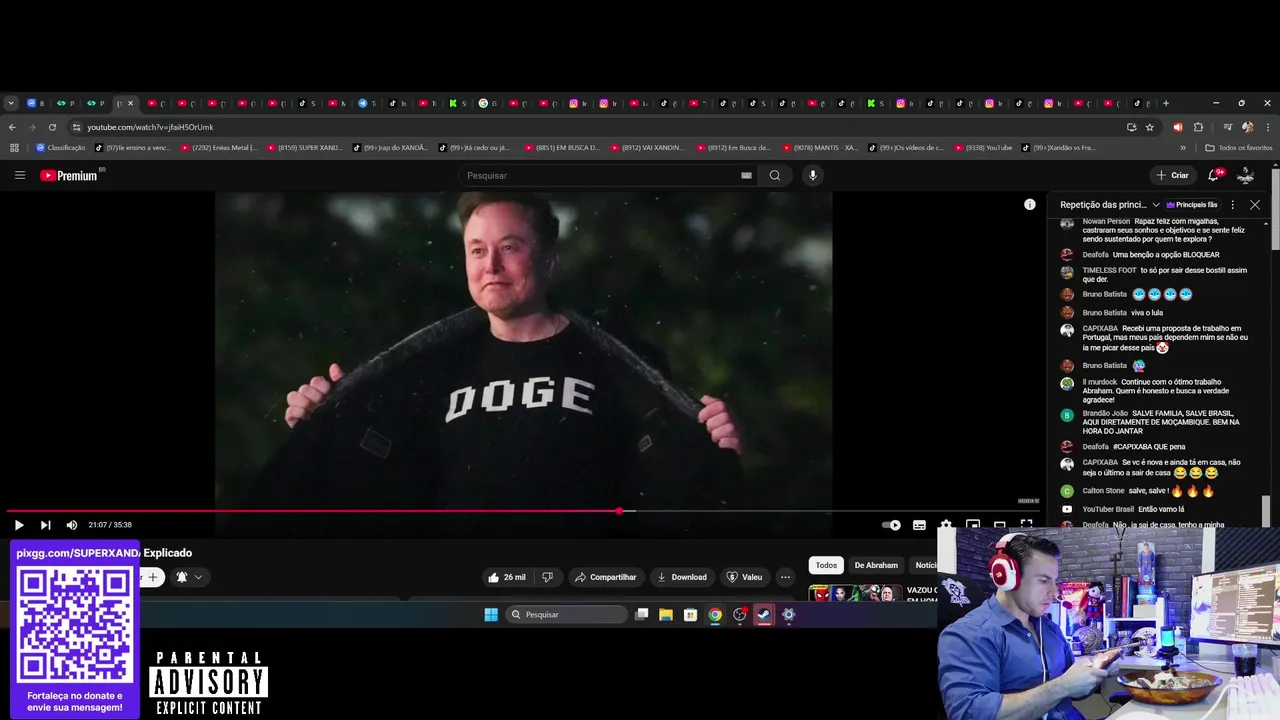Image resolution: width=1280 pixels, height=720 pixels.
Task: Open more actions ellipsis under video
Action: pyautogui.click(x=785, y=577)
